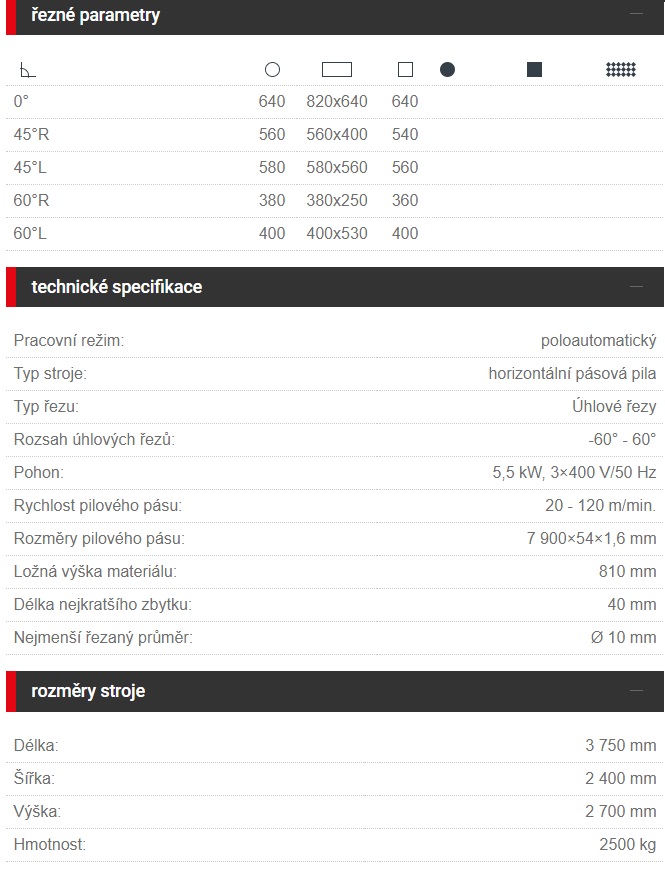Screen dimensions: 665x869
Task: Collapse the technické specifikace section
Action: 637,287
